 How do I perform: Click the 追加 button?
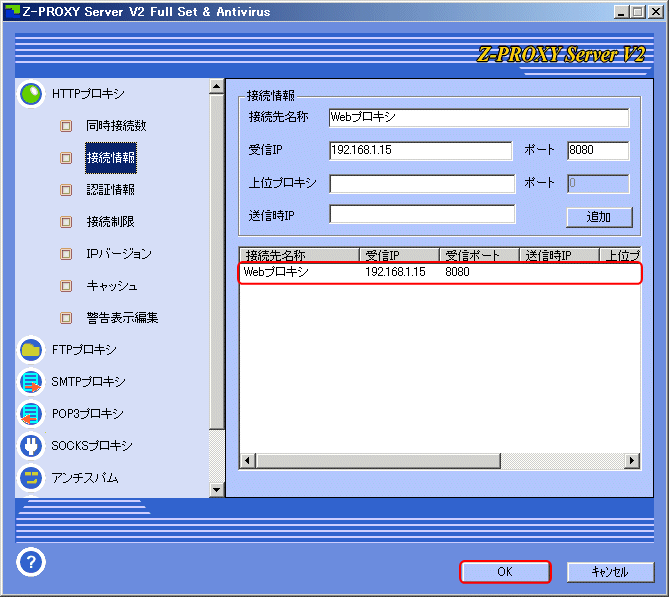[x=599, y=217]
